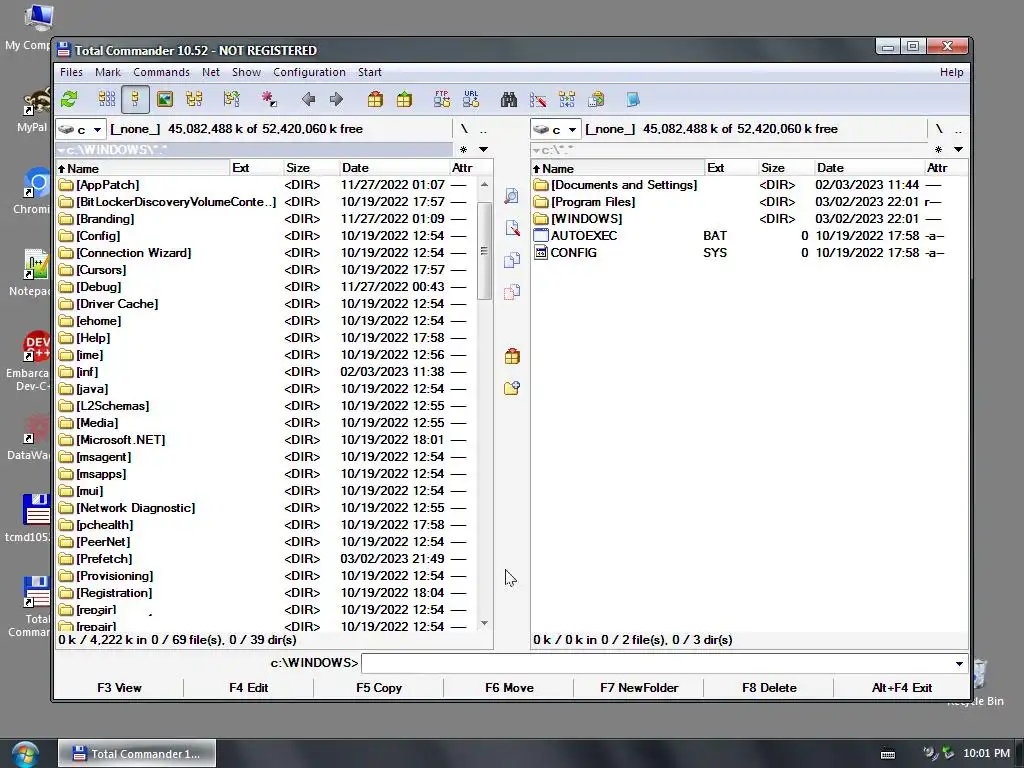Go forward with the right arrow icon
This screenshot has height=768, width=1024.
pos(336,99)
